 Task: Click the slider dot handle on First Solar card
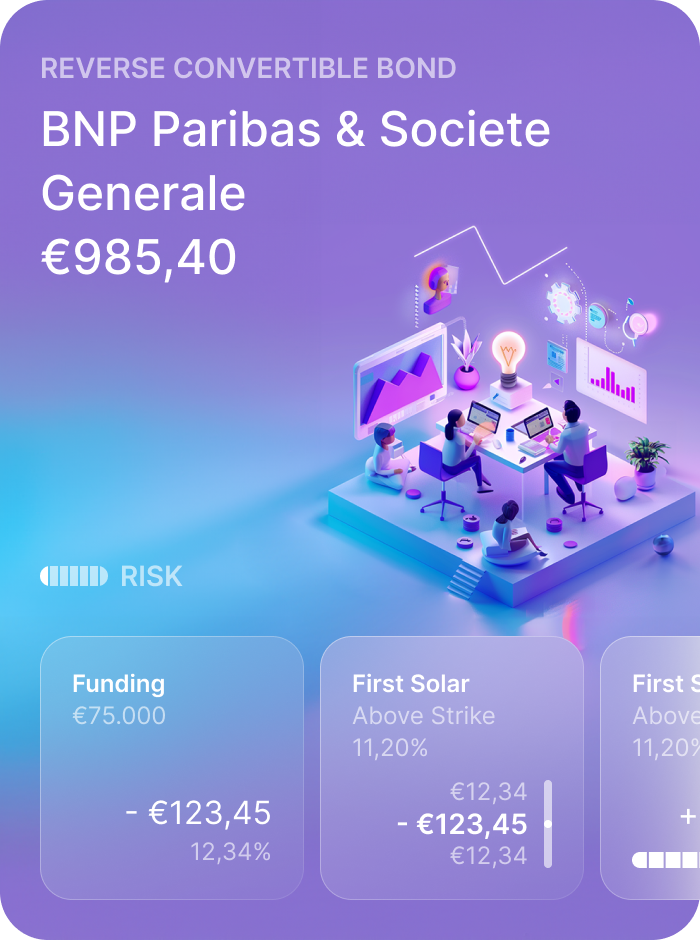[x=548, y=824]
